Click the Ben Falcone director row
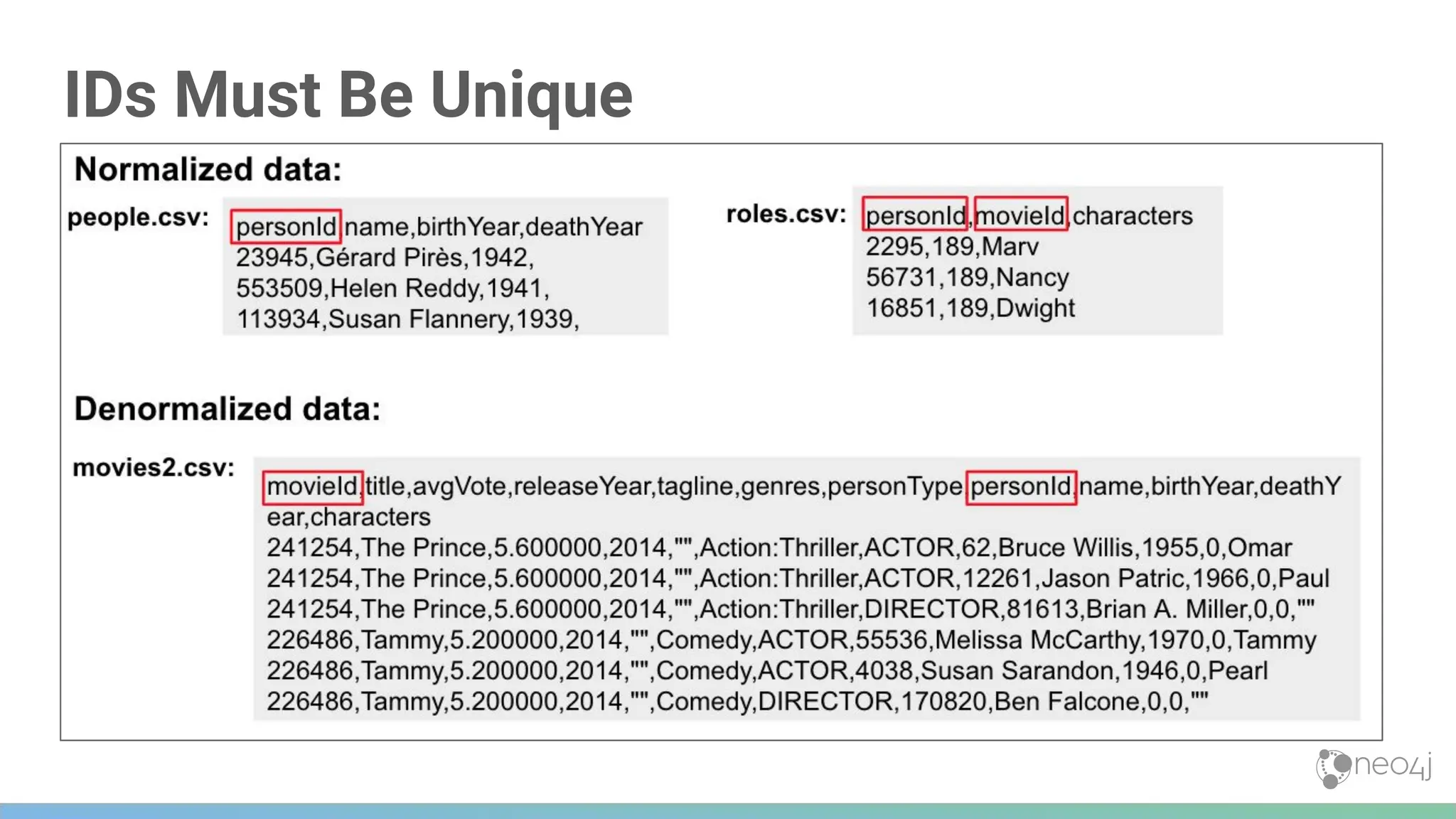The width and height of the screenshot is (1456, 819). pos(737,702)
